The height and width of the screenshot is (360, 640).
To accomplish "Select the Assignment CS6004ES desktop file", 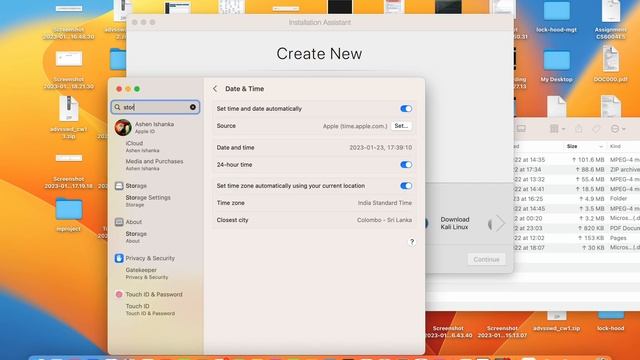I will tap(611, 20).
